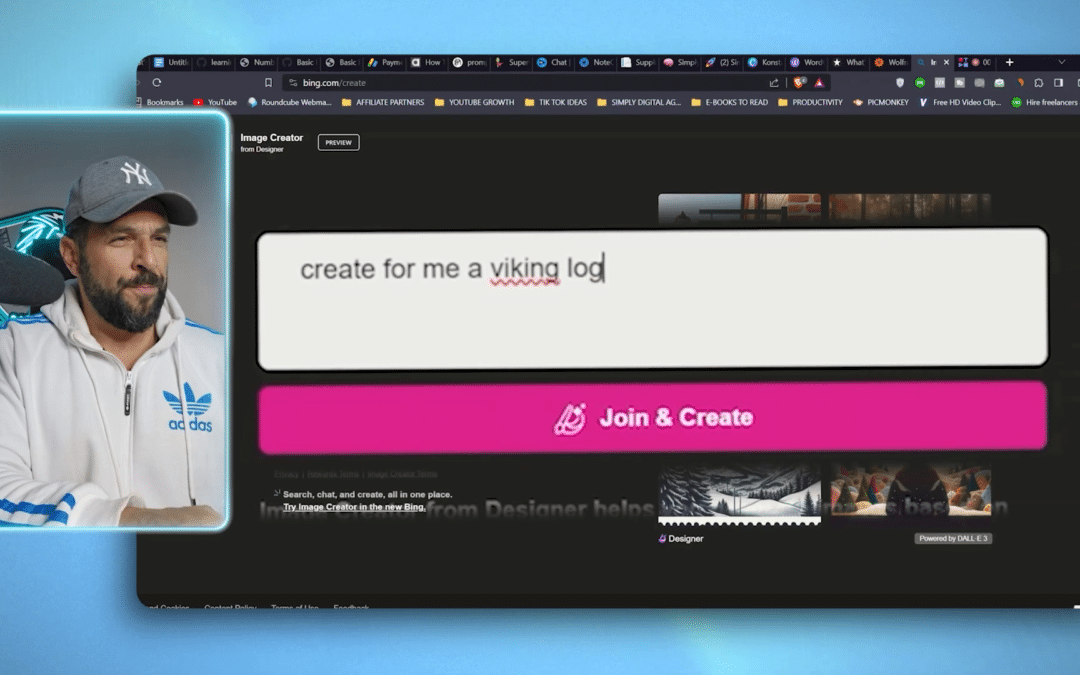The height and width of the screenshot is (675, 1080).
Task: Switch to the How tab
Action: pos(428,62)
